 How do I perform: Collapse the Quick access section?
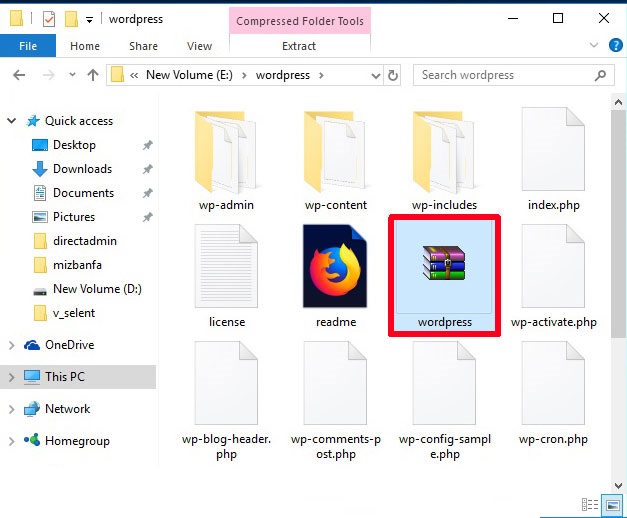pos(12,121)
